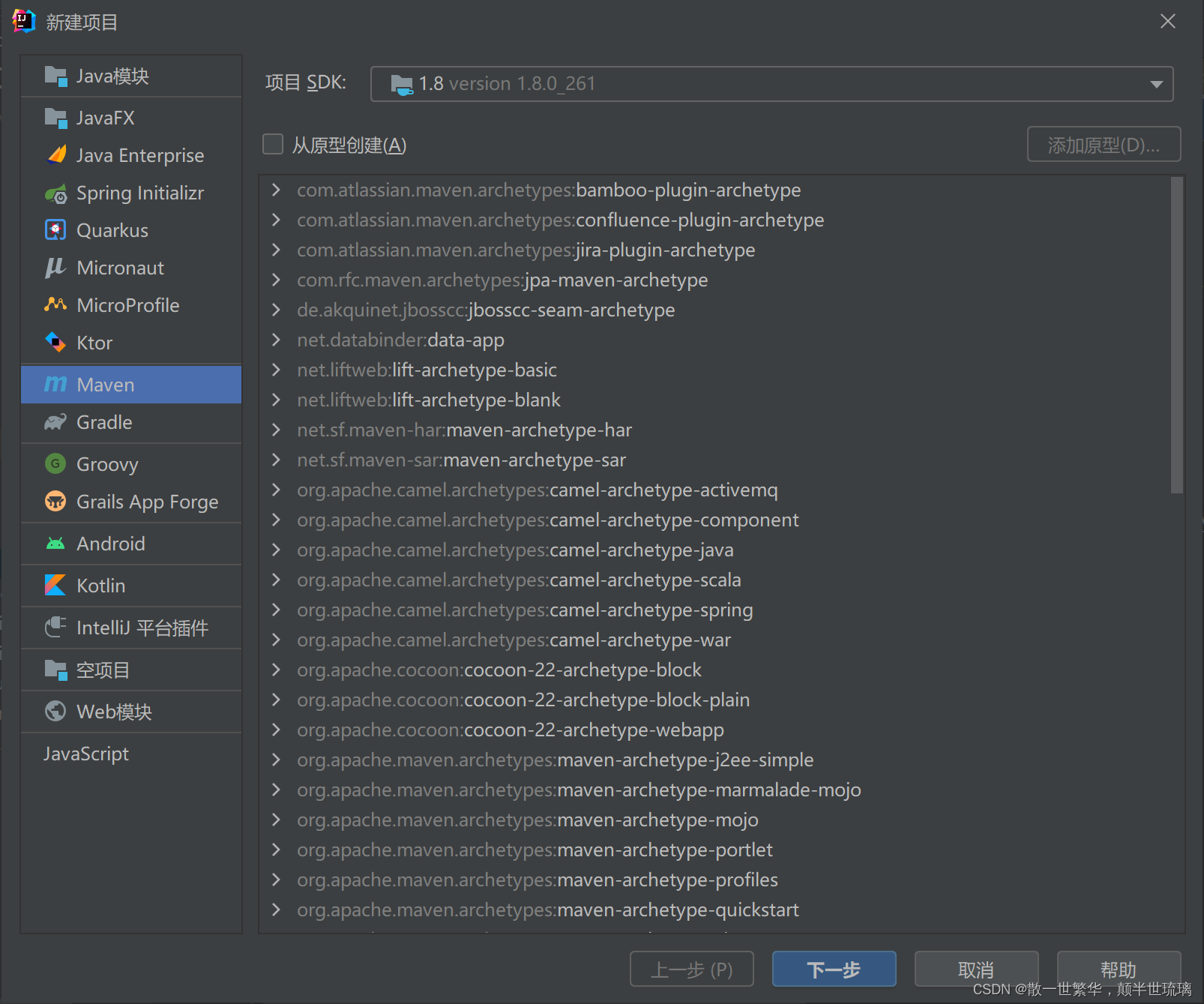Select the Kotlin project type
The height and width of the screenshot is (1004, 1204).
tap(131, 586)
